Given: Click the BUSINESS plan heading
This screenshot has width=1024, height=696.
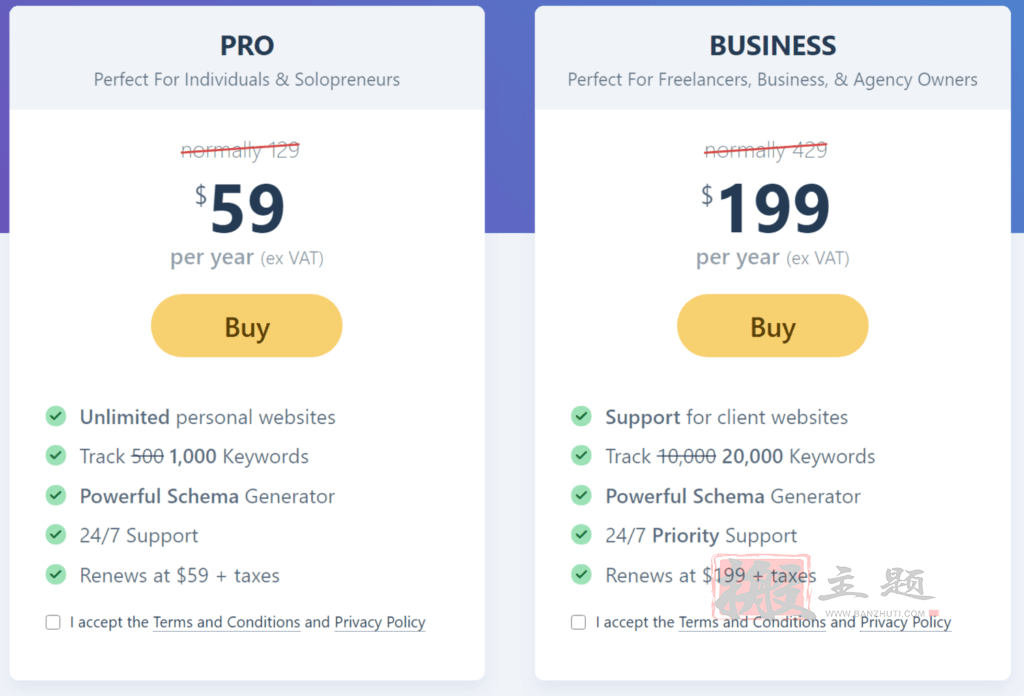Looking at the screenshot, I should [773, 46].
